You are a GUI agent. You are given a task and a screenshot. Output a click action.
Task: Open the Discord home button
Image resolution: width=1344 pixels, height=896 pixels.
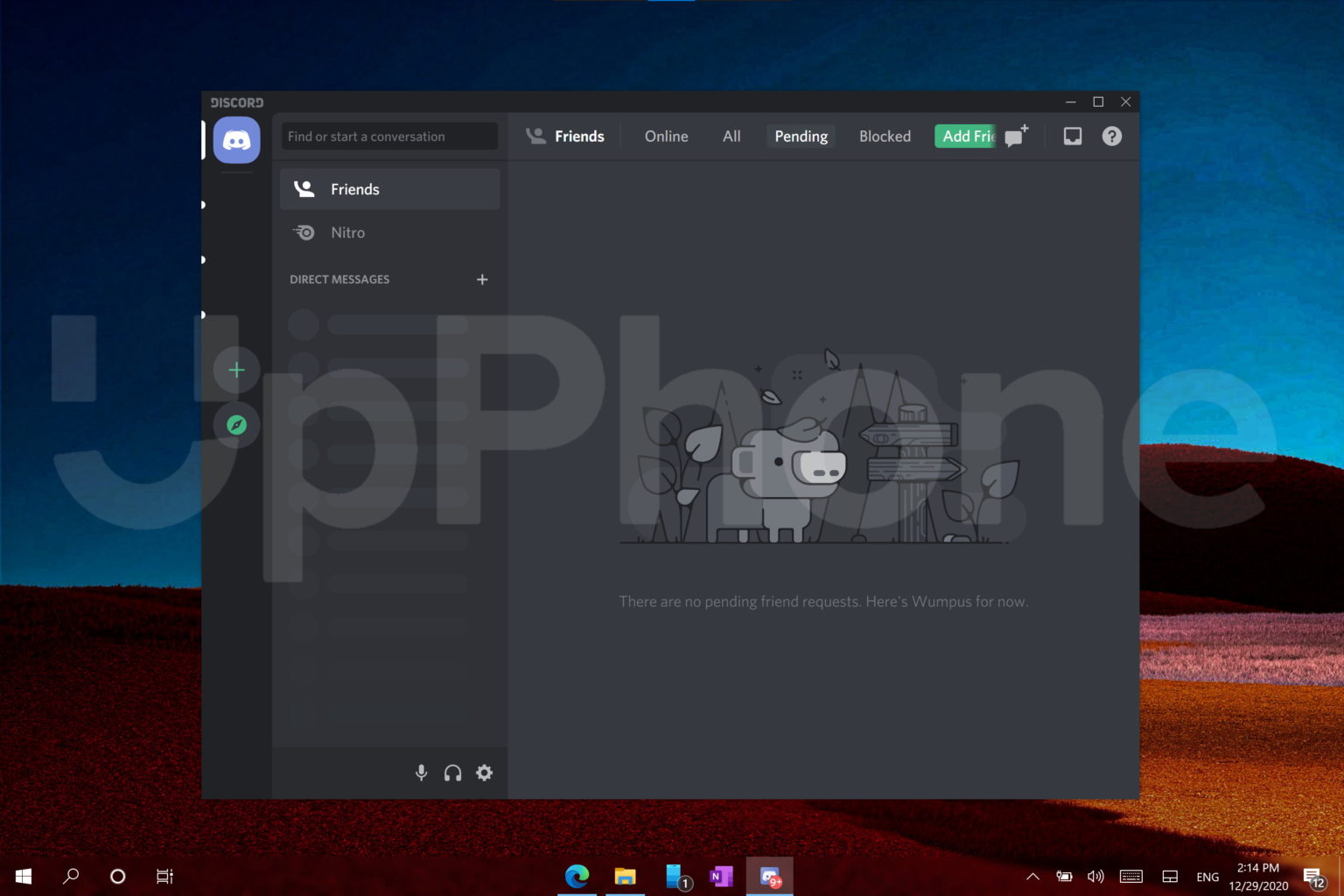click(x=236, y=140)
